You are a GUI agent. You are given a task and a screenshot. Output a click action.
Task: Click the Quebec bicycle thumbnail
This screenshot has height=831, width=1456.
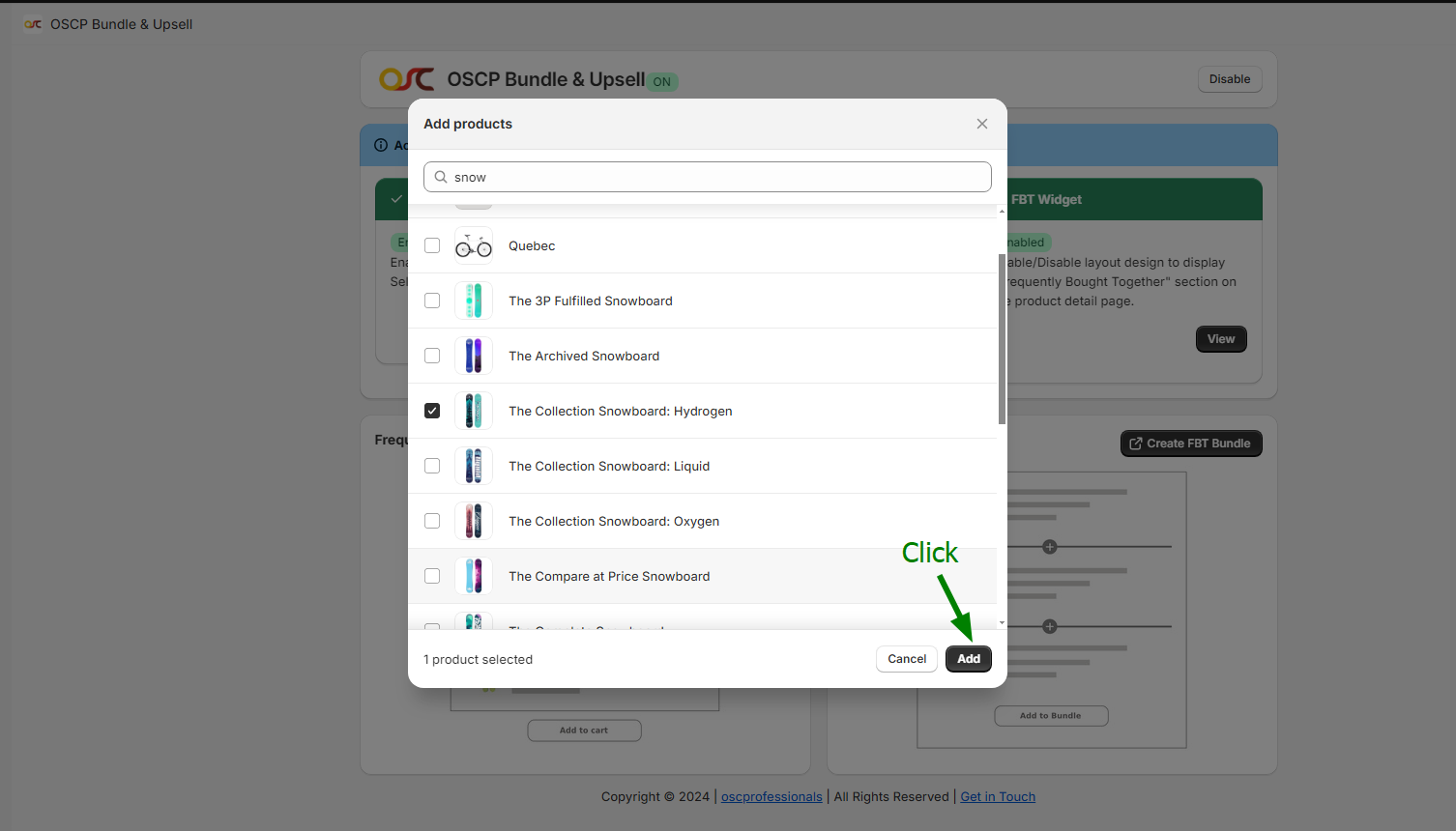coord(474,246)
